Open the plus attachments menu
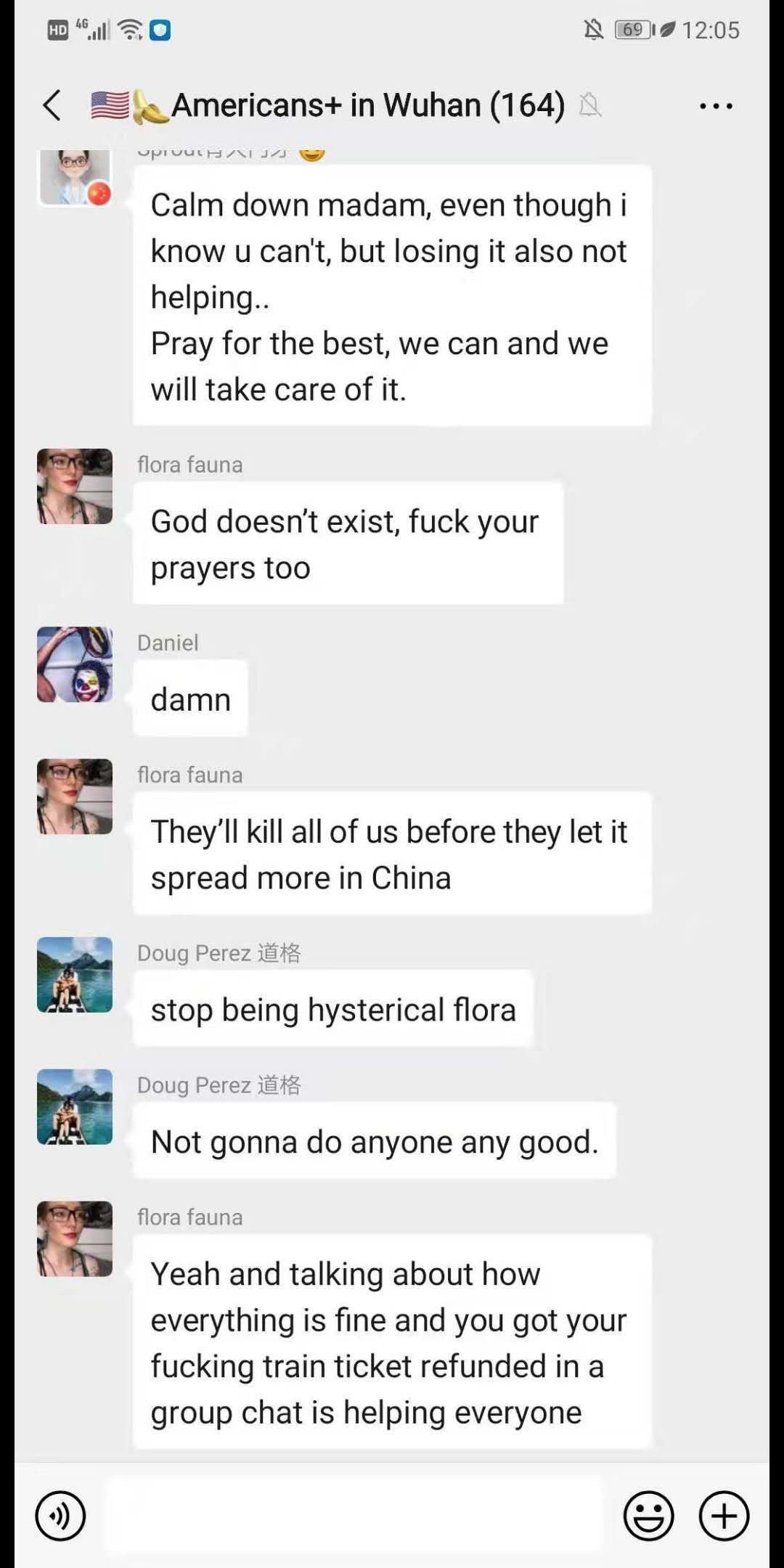The width and height of the screenshot is (784, 1568). [724, 1516]
